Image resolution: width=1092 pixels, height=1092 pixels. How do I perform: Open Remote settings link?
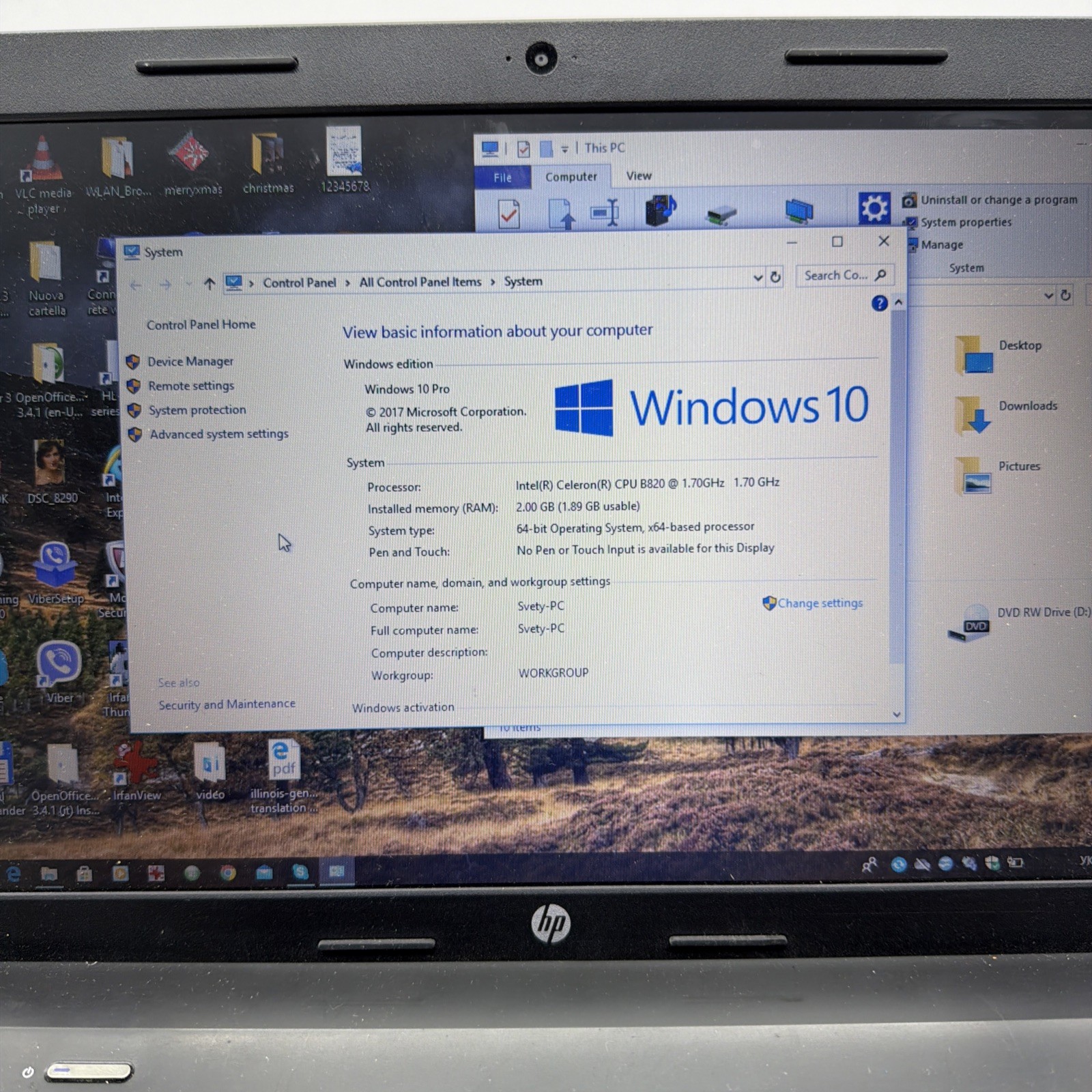point(191,386)
